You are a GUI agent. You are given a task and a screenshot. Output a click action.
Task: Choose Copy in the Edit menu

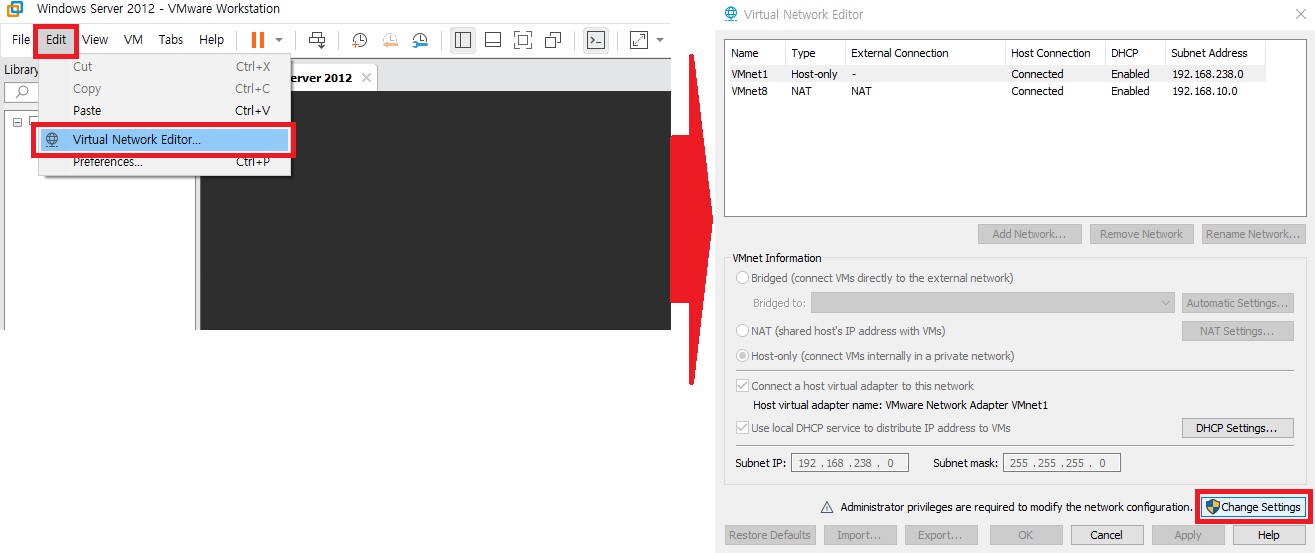pos(164,89)
